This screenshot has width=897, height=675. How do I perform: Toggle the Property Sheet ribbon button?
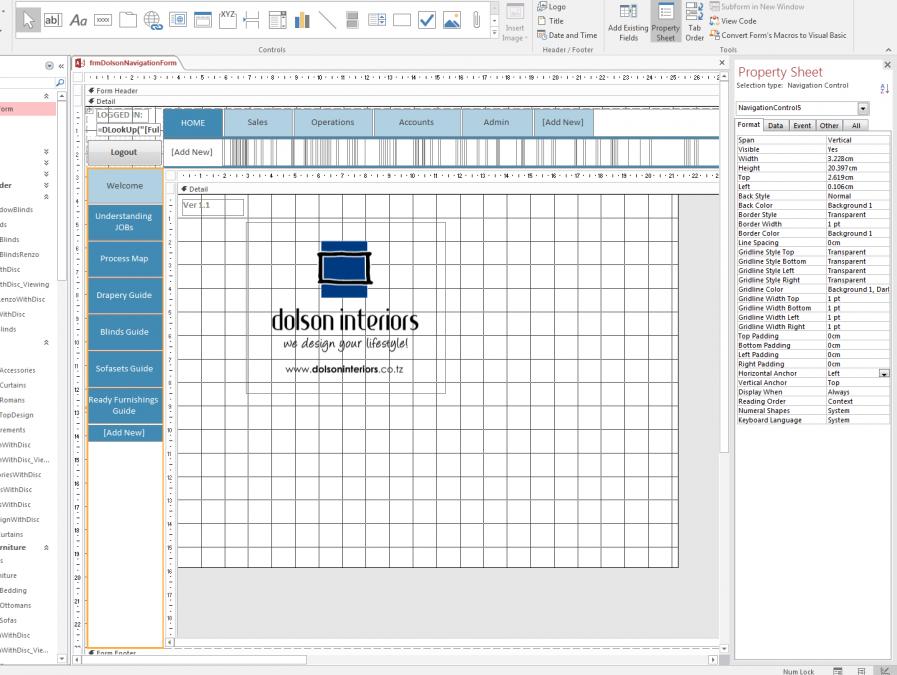[665, 22]
